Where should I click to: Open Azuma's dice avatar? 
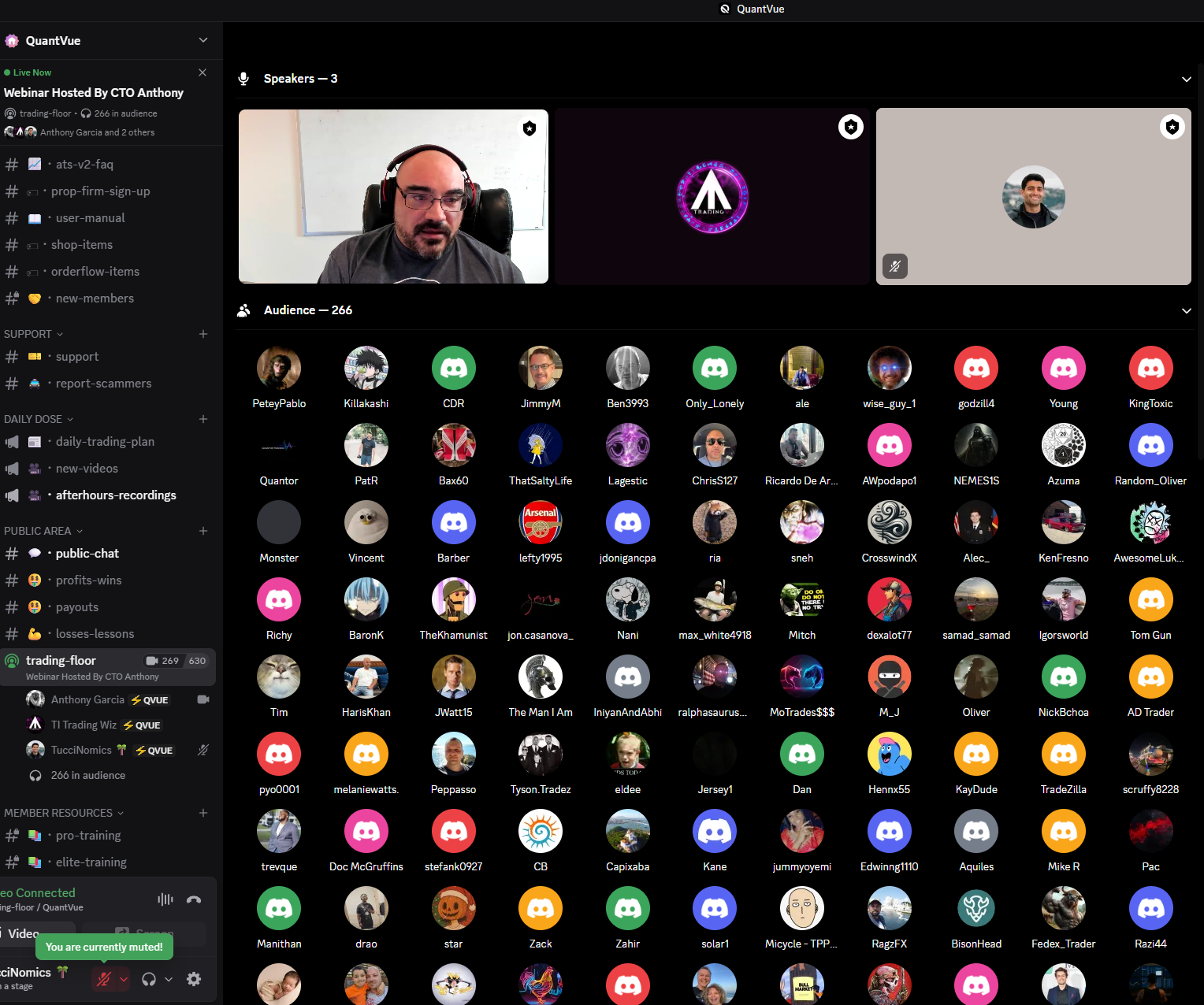click(1064, 445)
